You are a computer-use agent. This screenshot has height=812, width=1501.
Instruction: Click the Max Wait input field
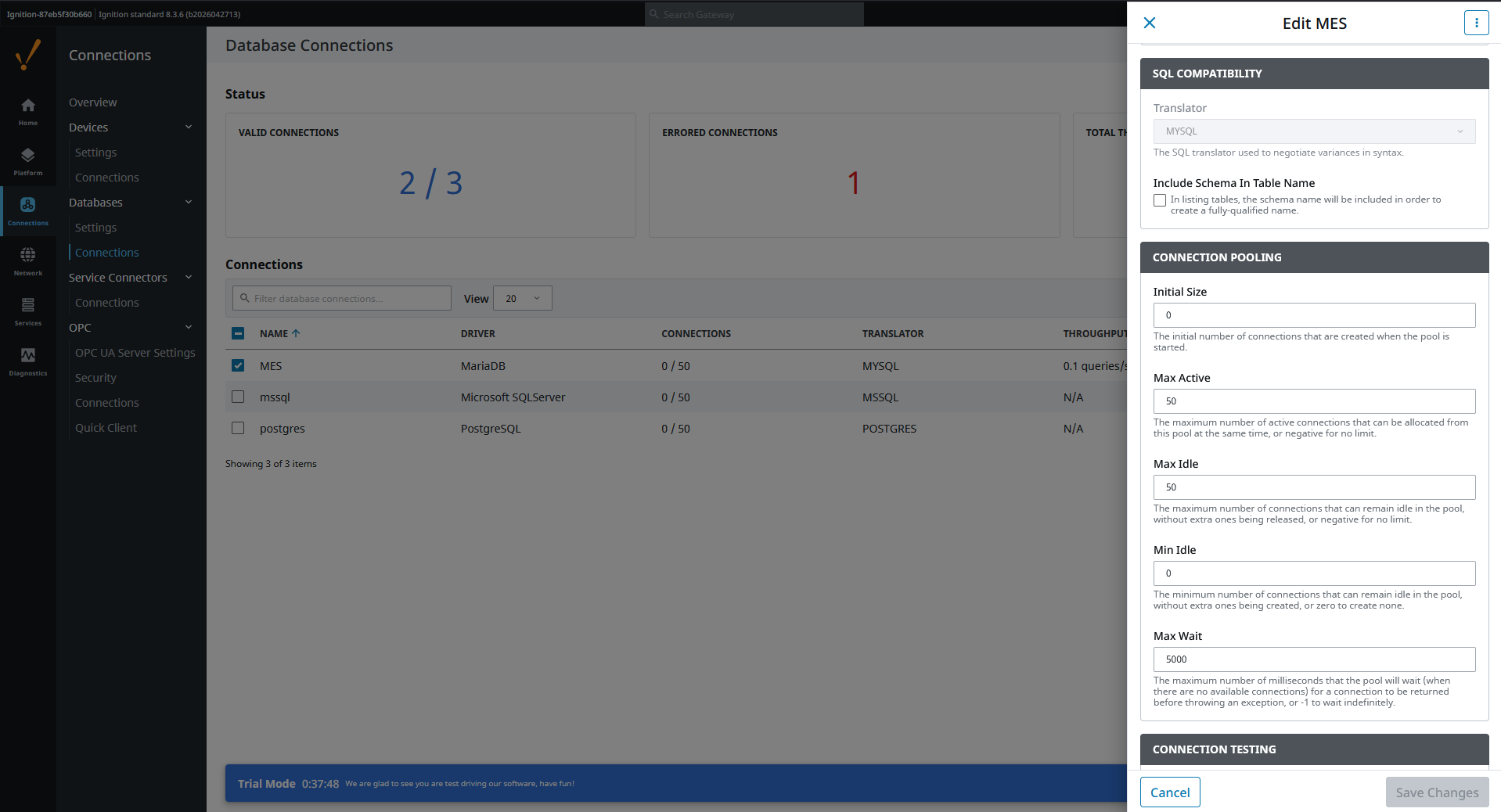1314,659
